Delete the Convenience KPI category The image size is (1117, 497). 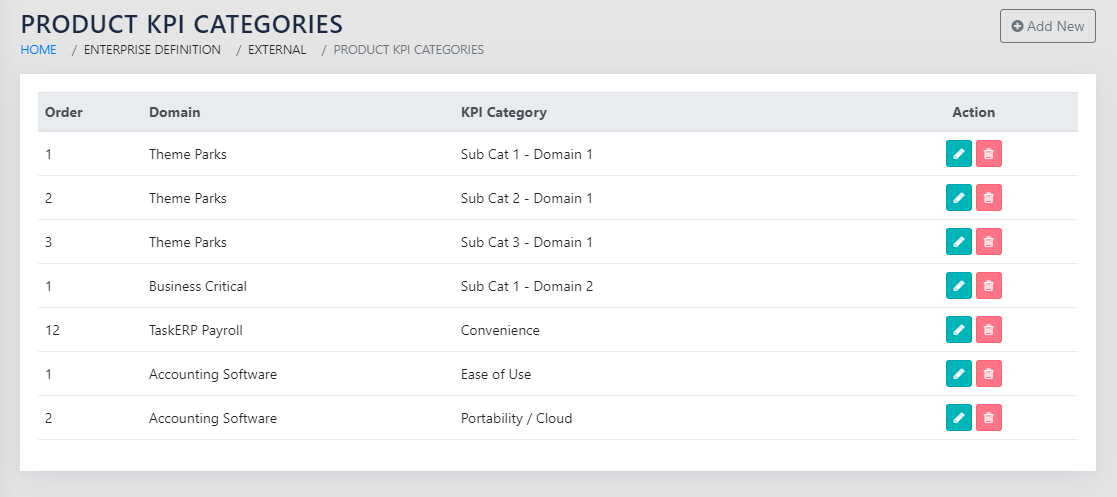988,330
